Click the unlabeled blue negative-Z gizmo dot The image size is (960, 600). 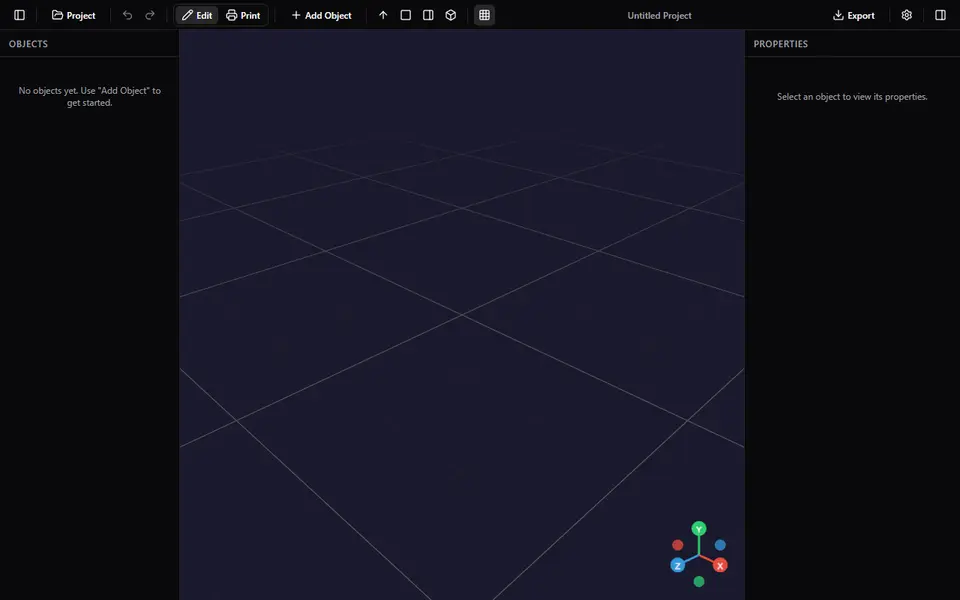pos(720,545)
